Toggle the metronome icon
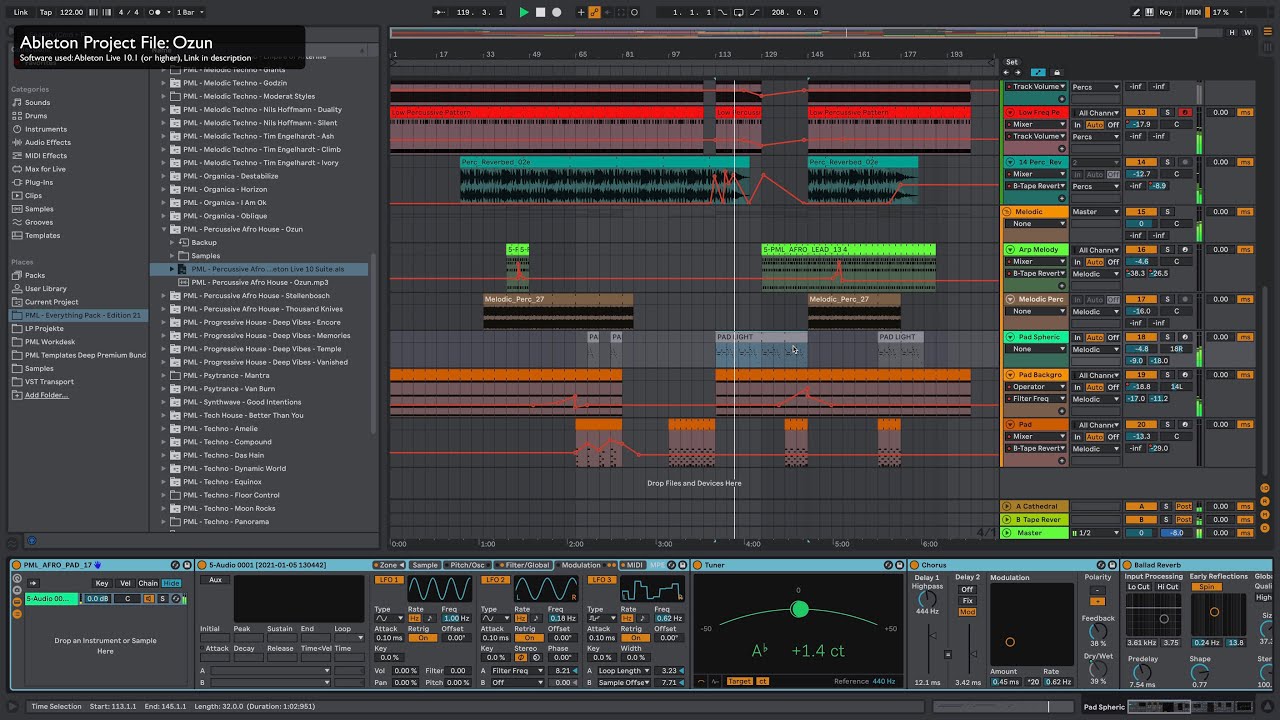 [x=156, y=12]
